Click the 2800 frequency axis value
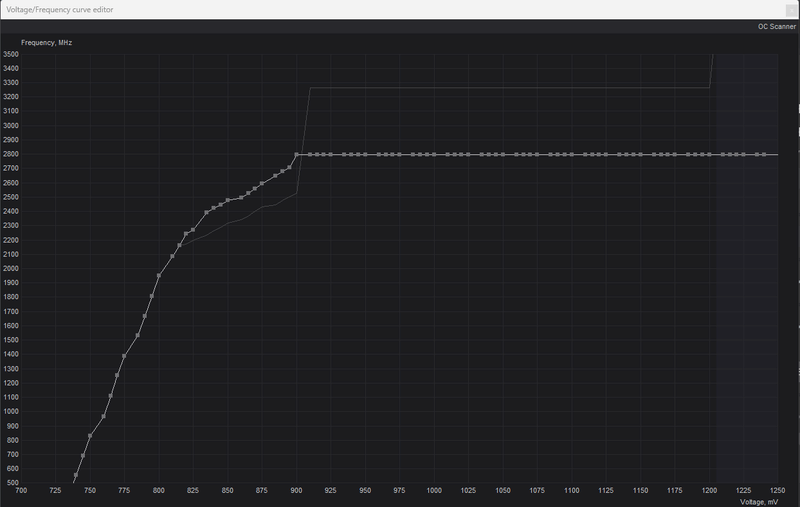The image size is (800, 507). (x=11, y=154)
